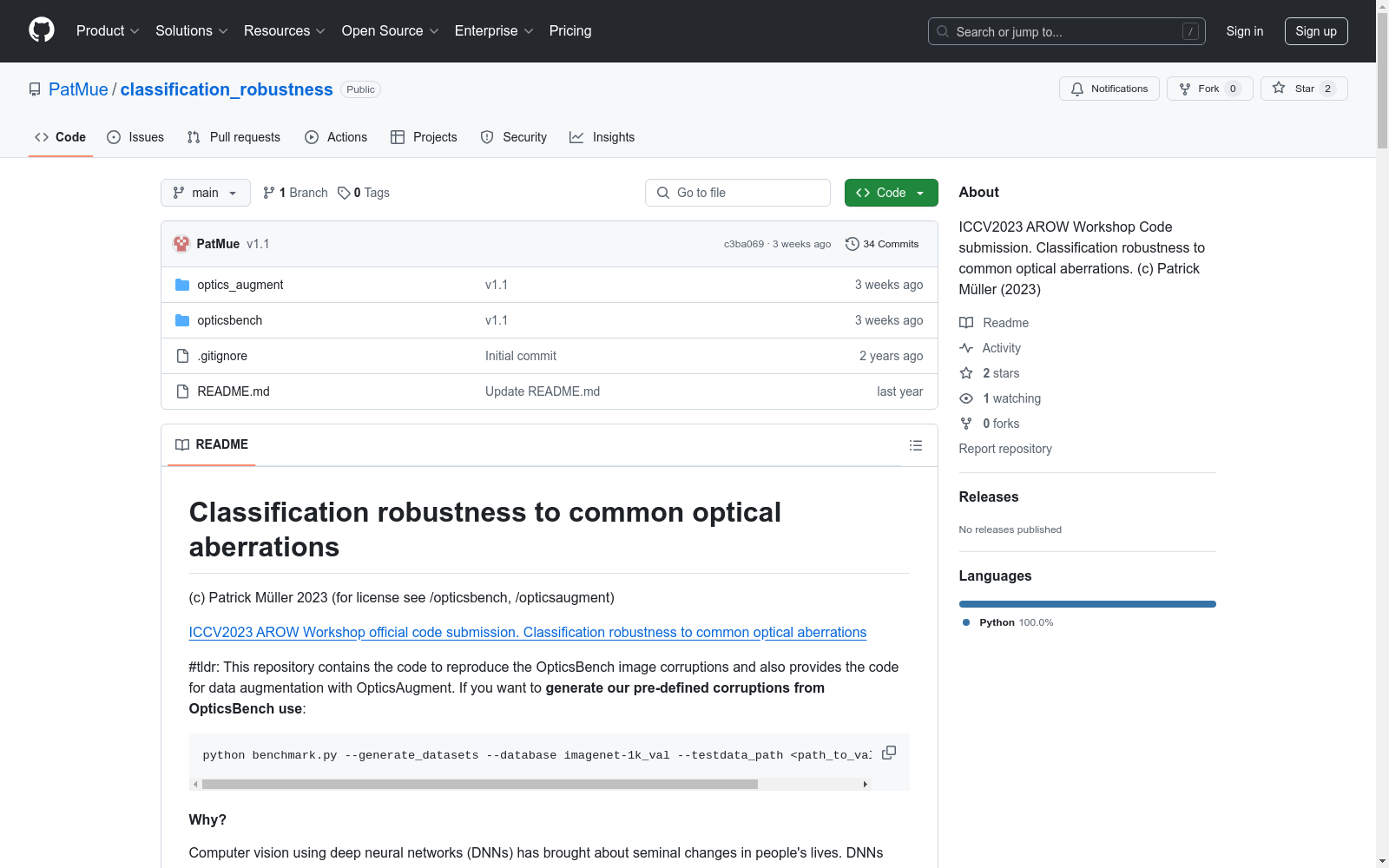Click the slash shortcut key icon
Screen dimensions: 1389x868
pos(1190,31)
